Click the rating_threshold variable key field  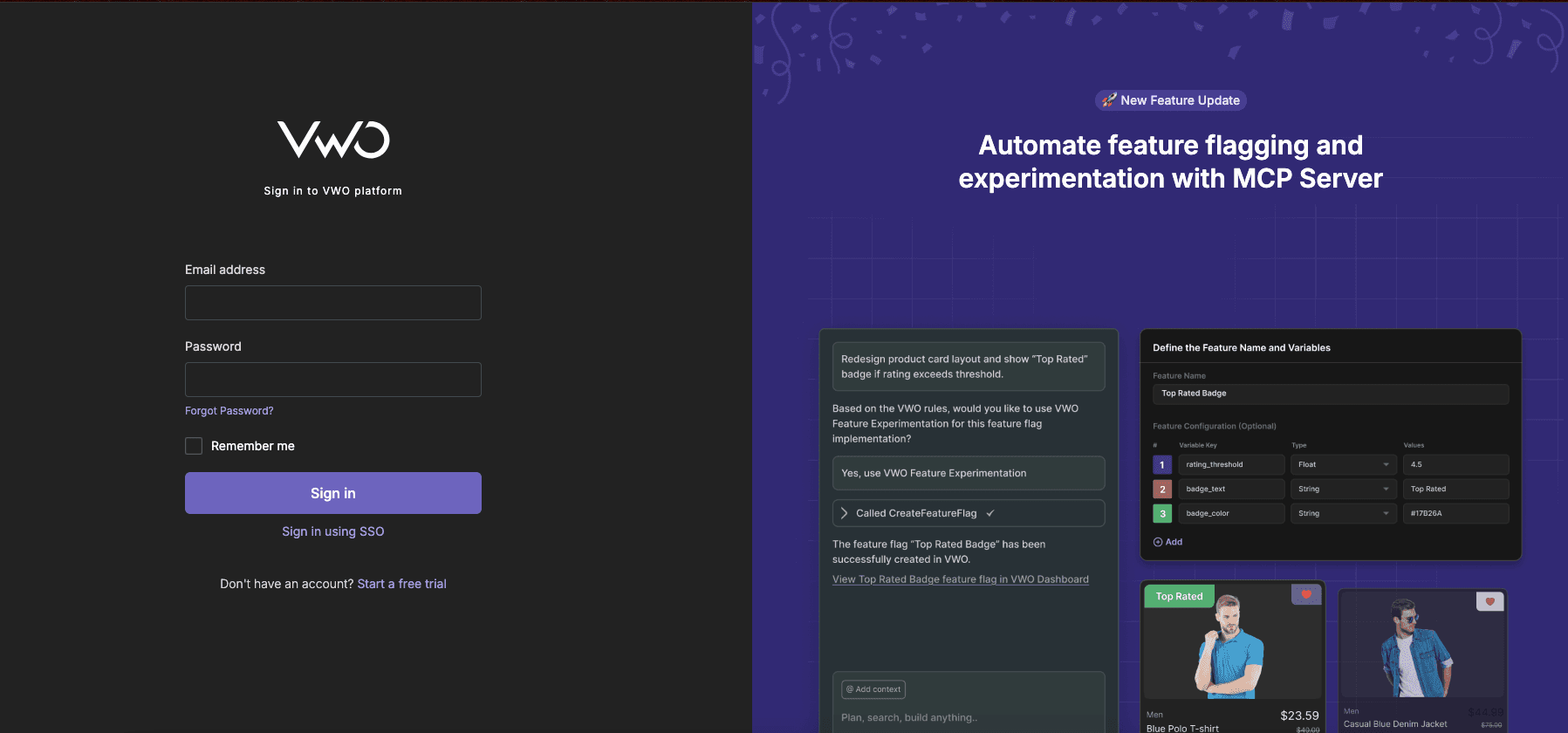(1231, 464)
